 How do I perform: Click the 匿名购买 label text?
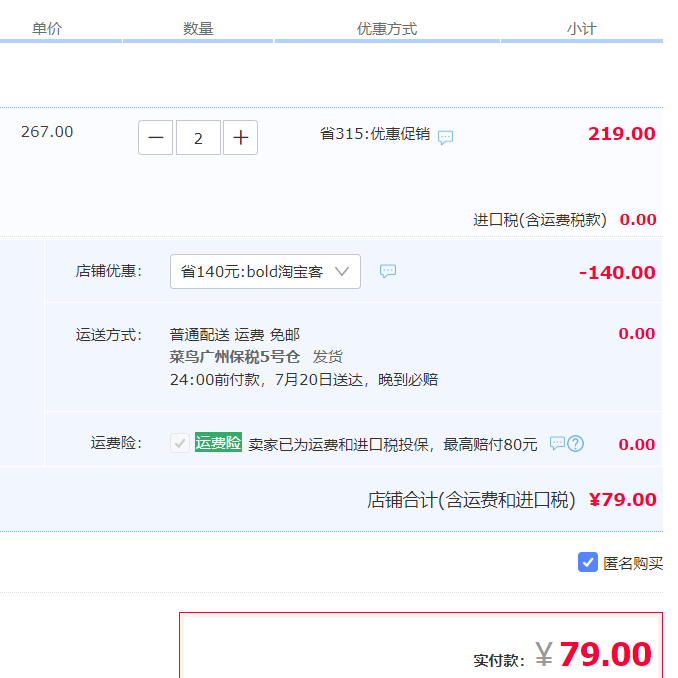(x=633, y=563)
